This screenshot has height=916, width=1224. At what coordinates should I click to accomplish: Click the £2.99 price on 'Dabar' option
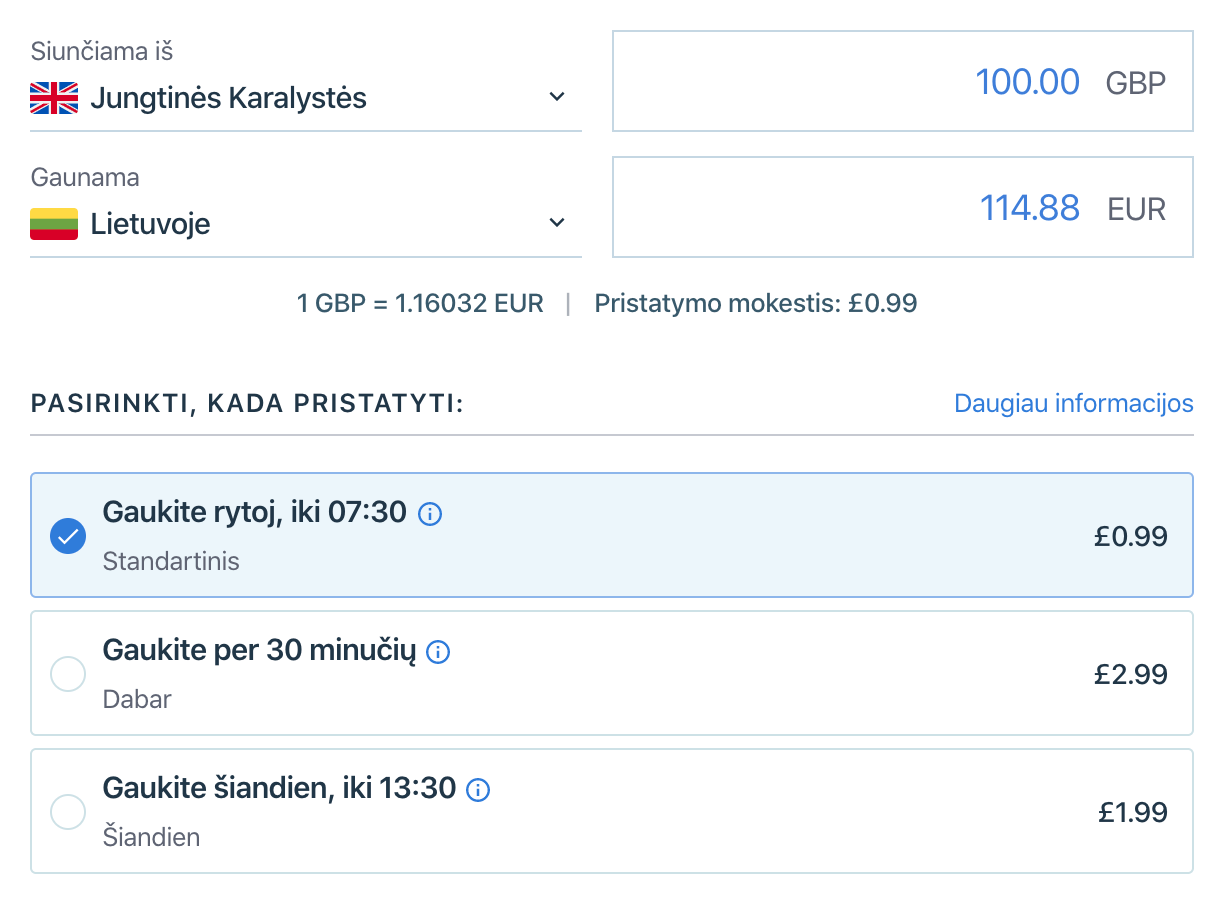pyautogui.click(x=1130, y=674)
